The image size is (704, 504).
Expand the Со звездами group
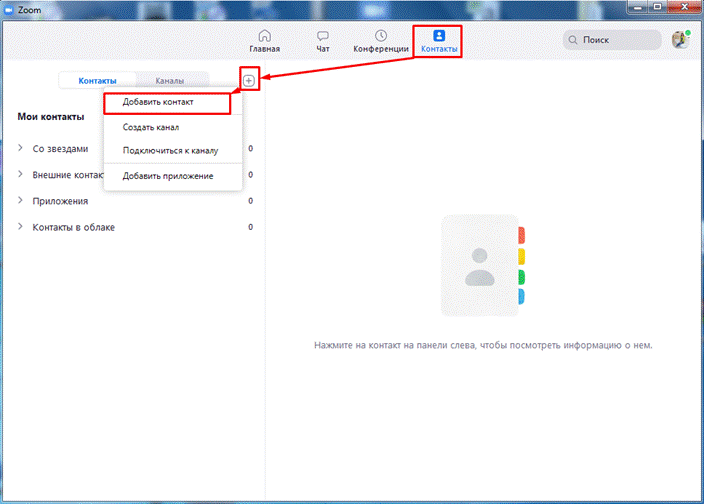[21, 149]
